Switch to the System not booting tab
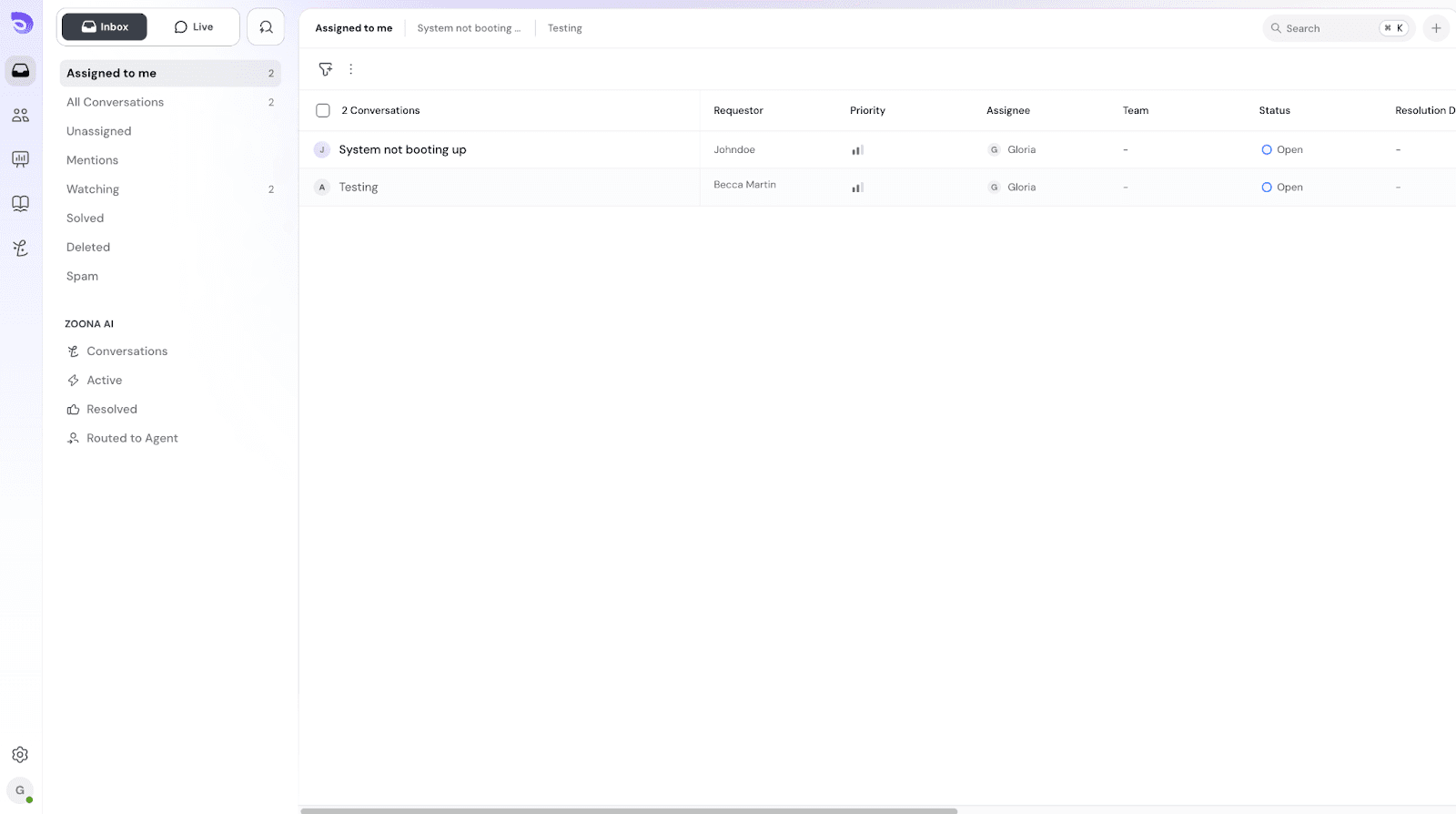 point(469,28)
